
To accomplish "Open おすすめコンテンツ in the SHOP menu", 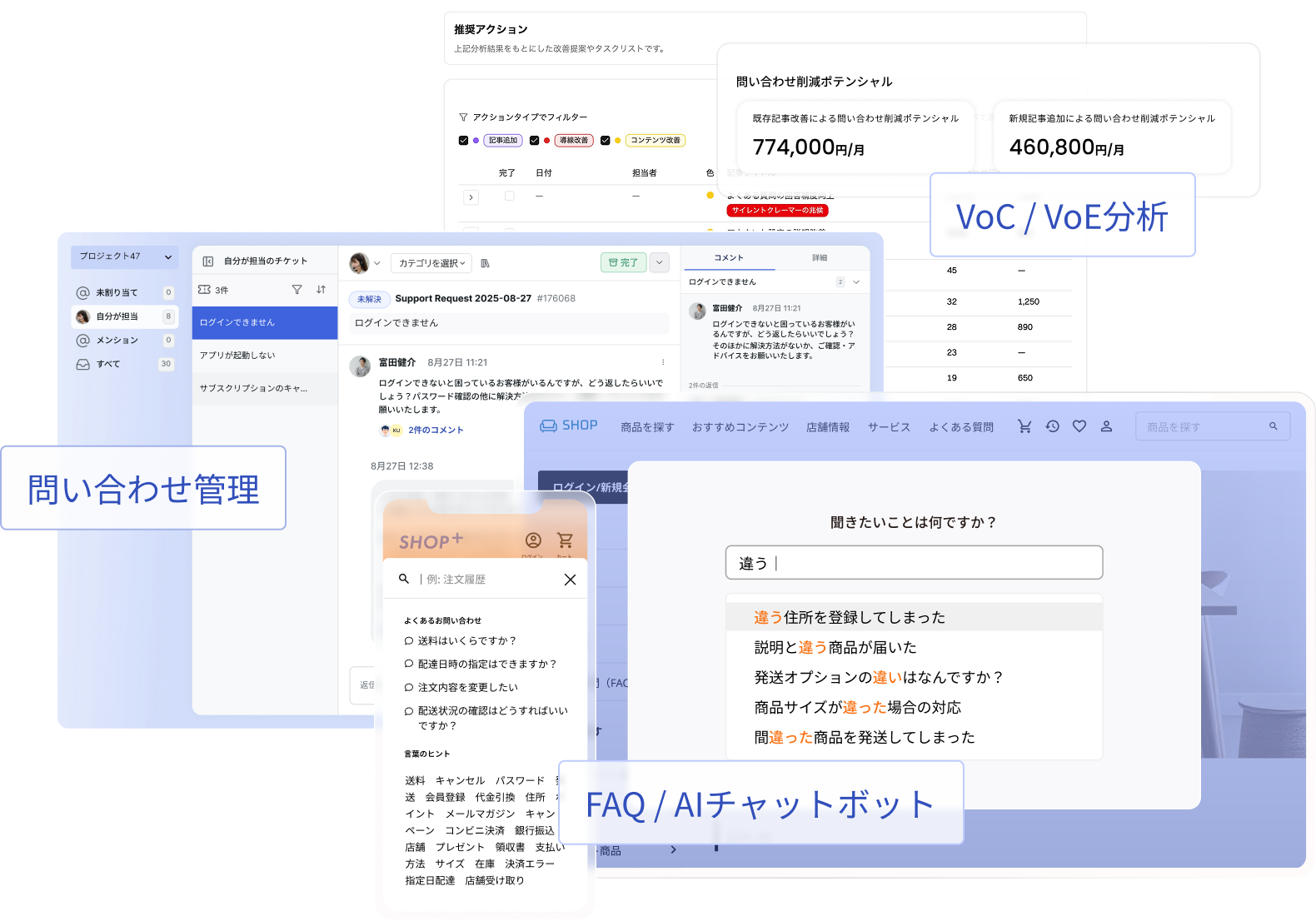I will [740, 427].
